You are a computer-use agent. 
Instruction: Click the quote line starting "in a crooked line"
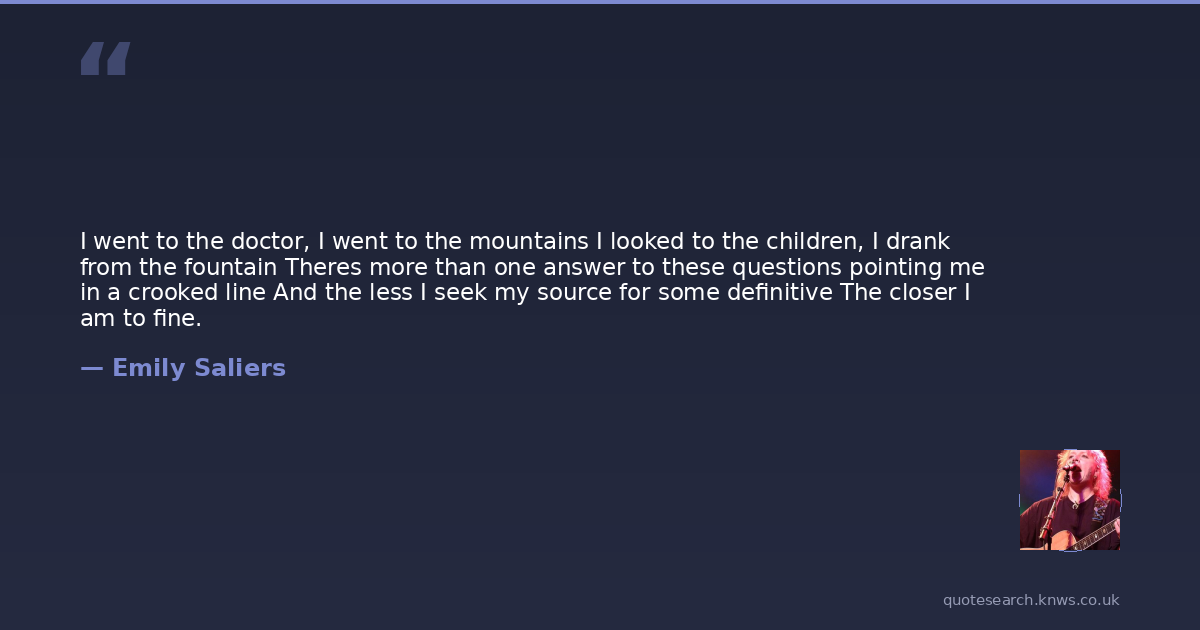(x=525, y=293)
